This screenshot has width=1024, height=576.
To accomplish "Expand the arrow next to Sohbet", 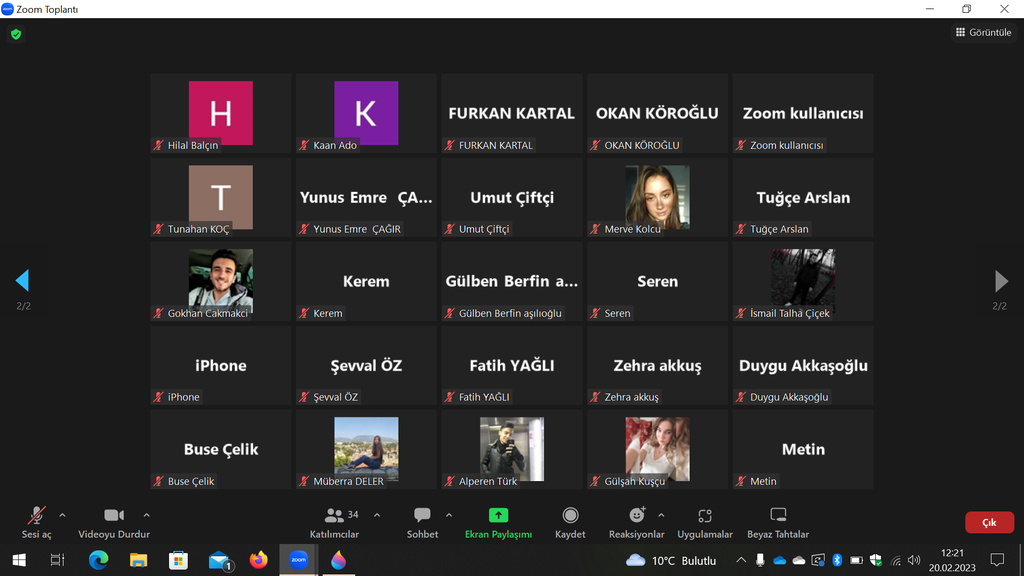I will click(449, 515).
